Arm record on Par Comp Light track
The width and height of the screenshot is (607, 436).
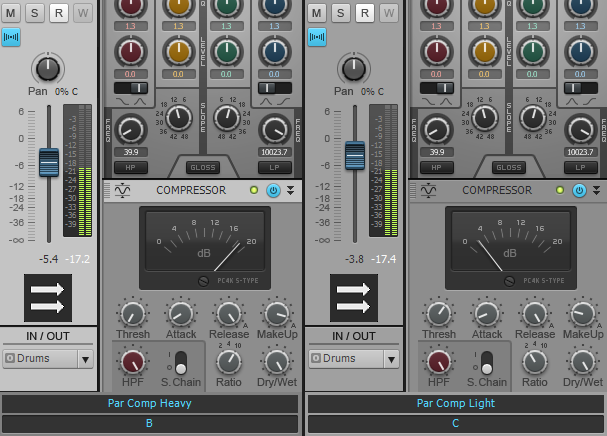(365, 13)
